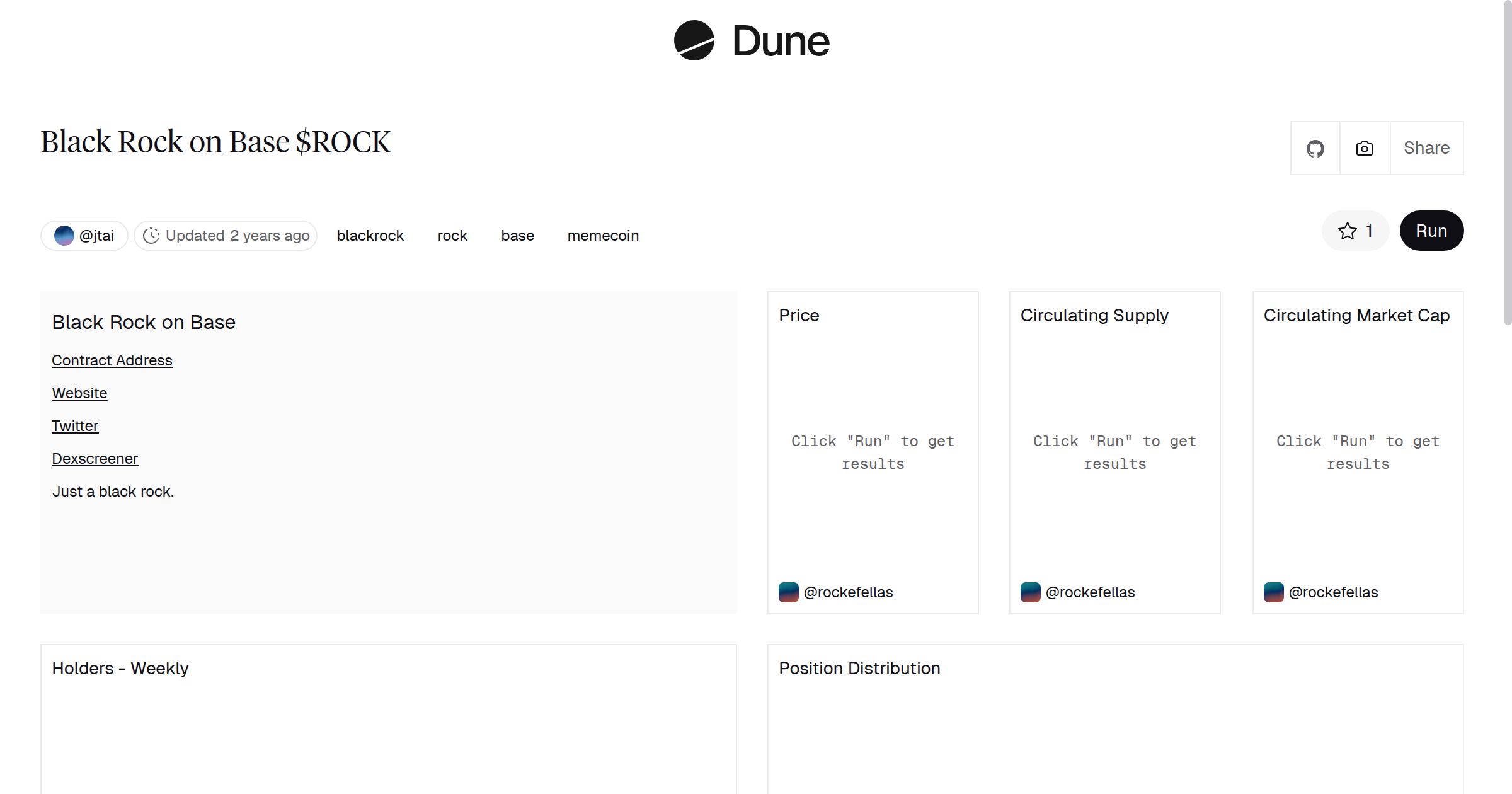The image size is (1512, 794).
Task: Click the @jtai avatar icon
Action: tap(64, 236)
